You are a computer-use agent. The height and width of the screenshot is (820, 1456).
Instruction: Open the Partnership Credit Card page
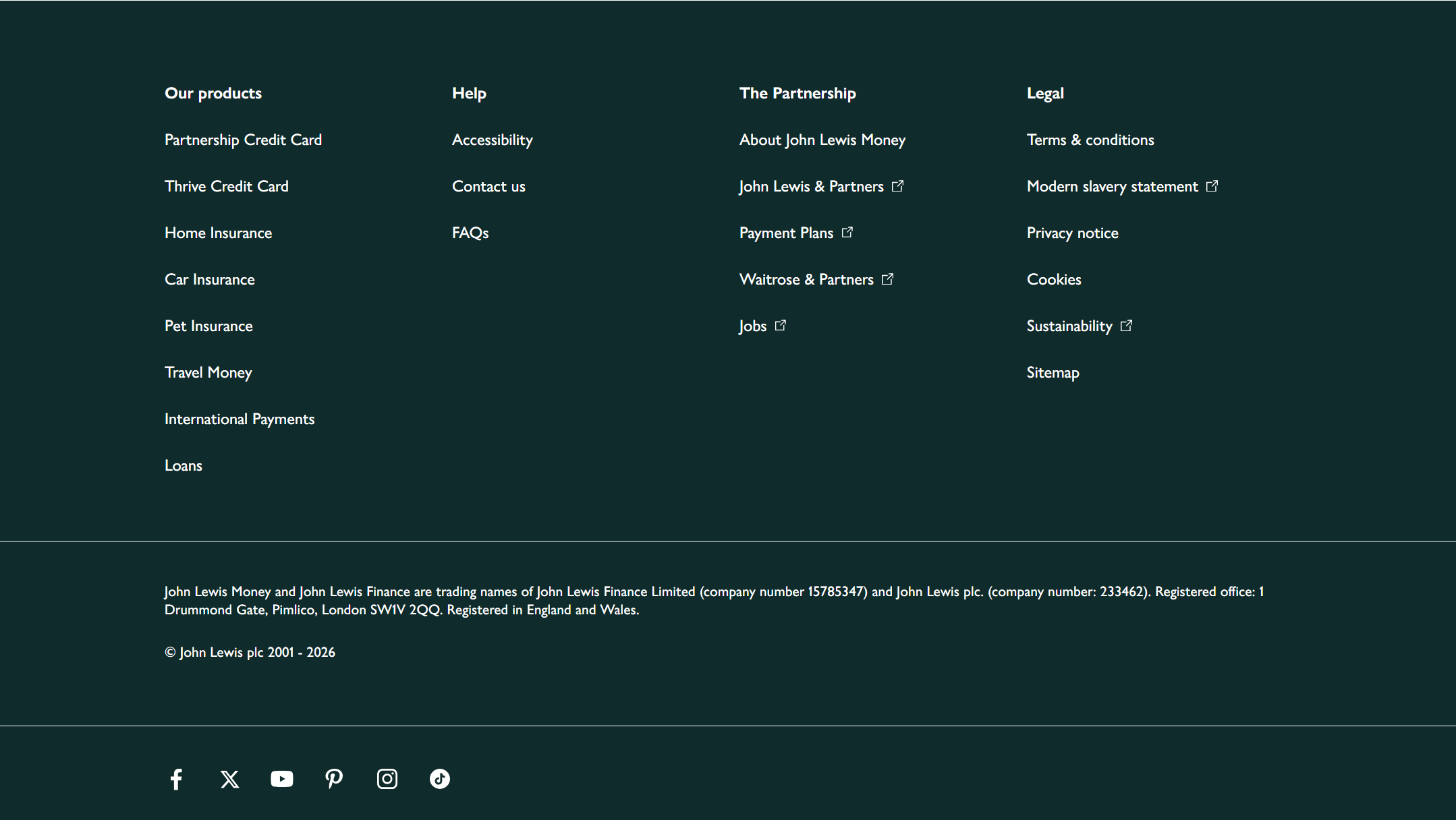click(x=243, y=139)
